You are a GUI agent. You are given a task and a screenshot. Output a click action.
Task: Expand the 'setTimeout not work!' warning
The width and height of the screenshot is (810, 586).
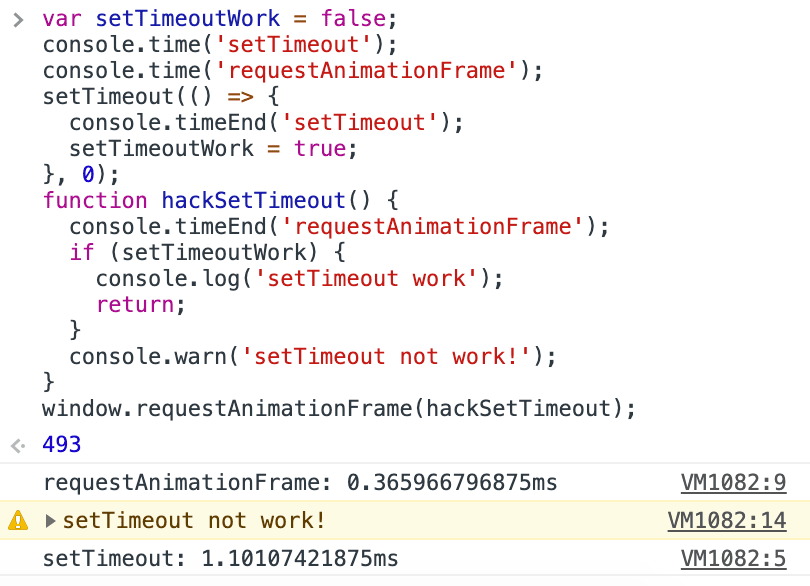point(50,520)
